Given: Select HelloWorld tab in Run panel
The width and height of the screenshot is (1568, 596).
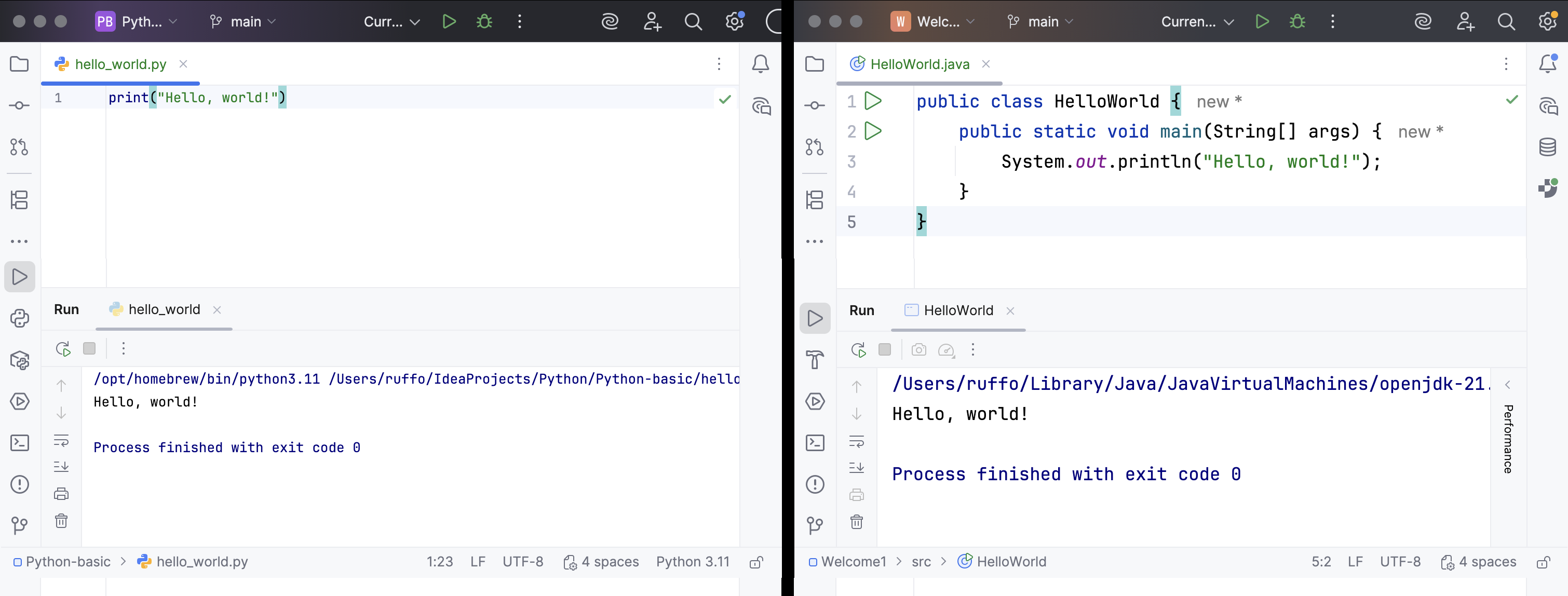Looking at the screenshot, I should click(957, 310).
